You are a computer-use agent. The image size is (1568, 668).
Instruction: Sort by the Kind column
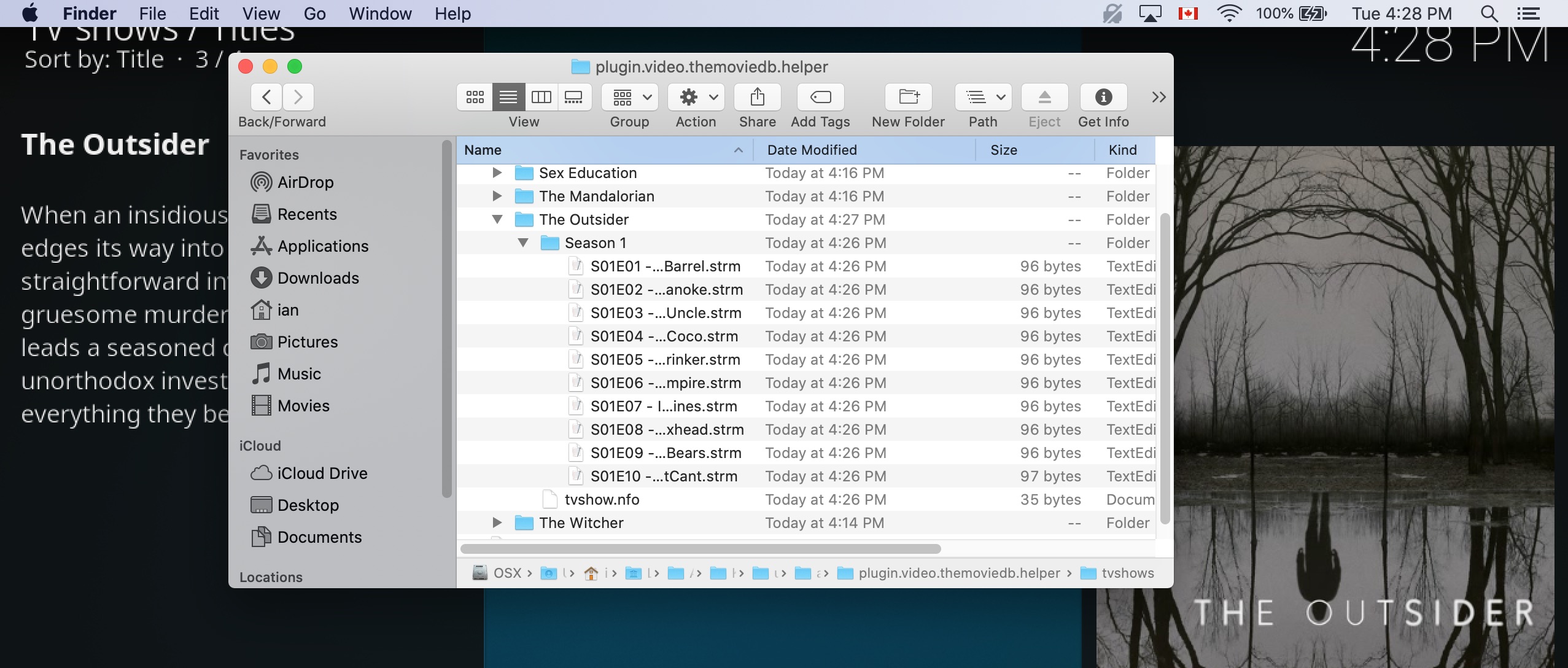pyautogui.click(x=1125, y=150)
